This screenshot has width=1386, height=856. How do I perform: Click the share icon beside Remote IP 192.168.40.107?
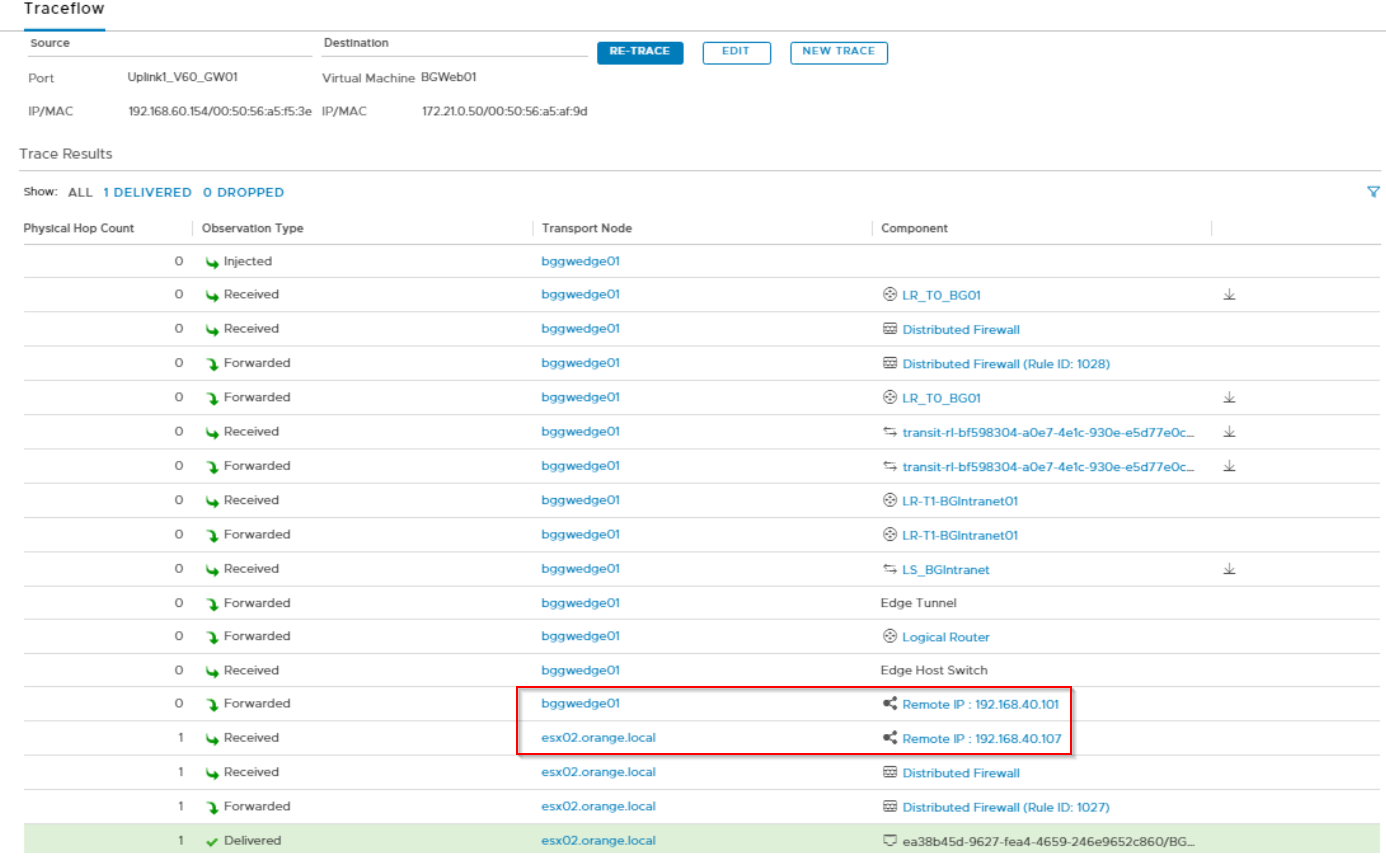coord(888,737)
